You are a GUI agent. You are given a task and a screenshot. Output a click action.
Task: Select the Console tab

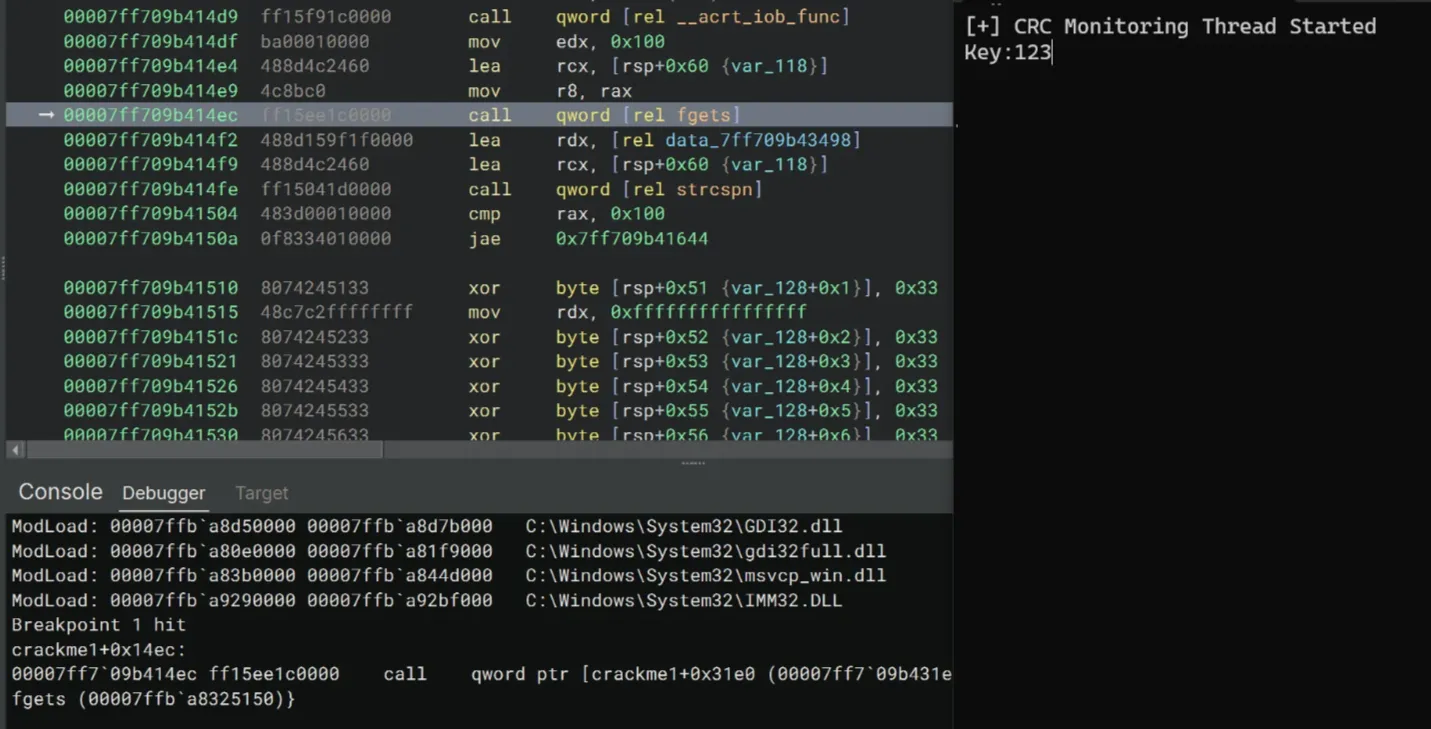[x=60, y=492]
